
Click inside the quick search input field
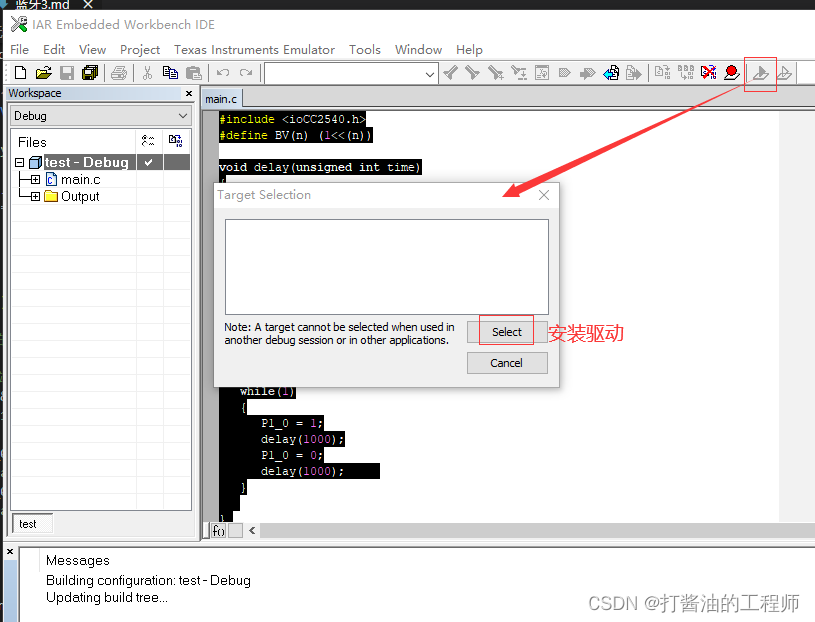(x=344, y=74)
